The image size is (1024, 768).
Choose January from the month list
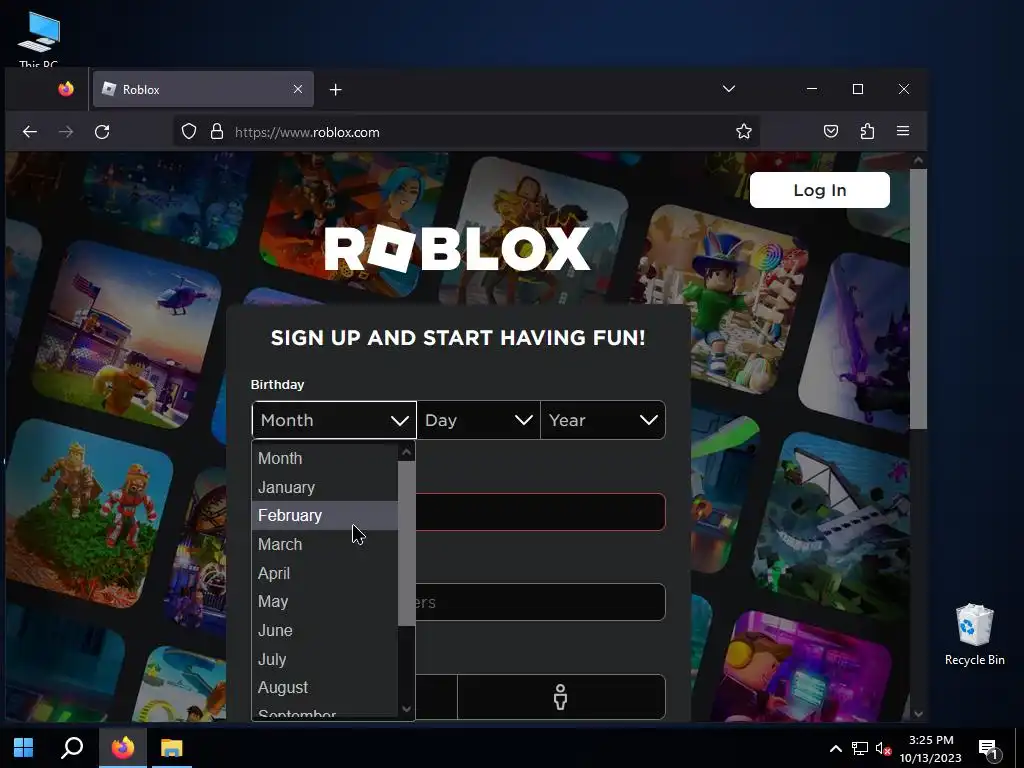[x=325, y=487]
